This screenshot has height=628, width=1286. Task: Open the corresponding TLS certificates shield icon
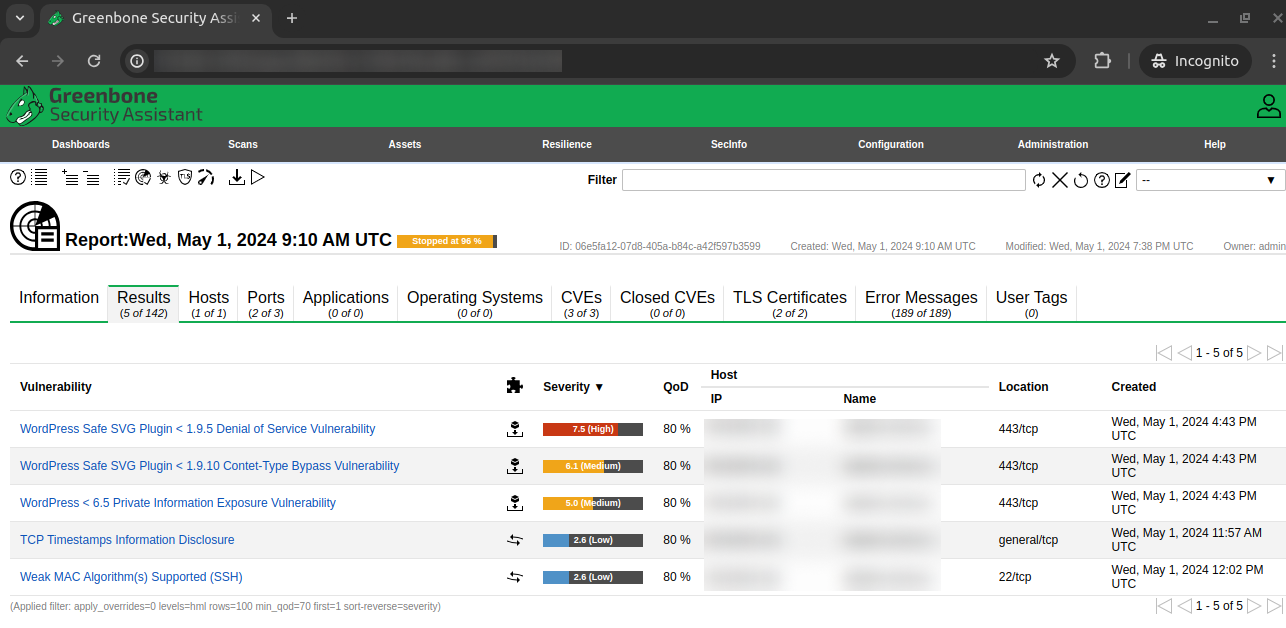185,177
